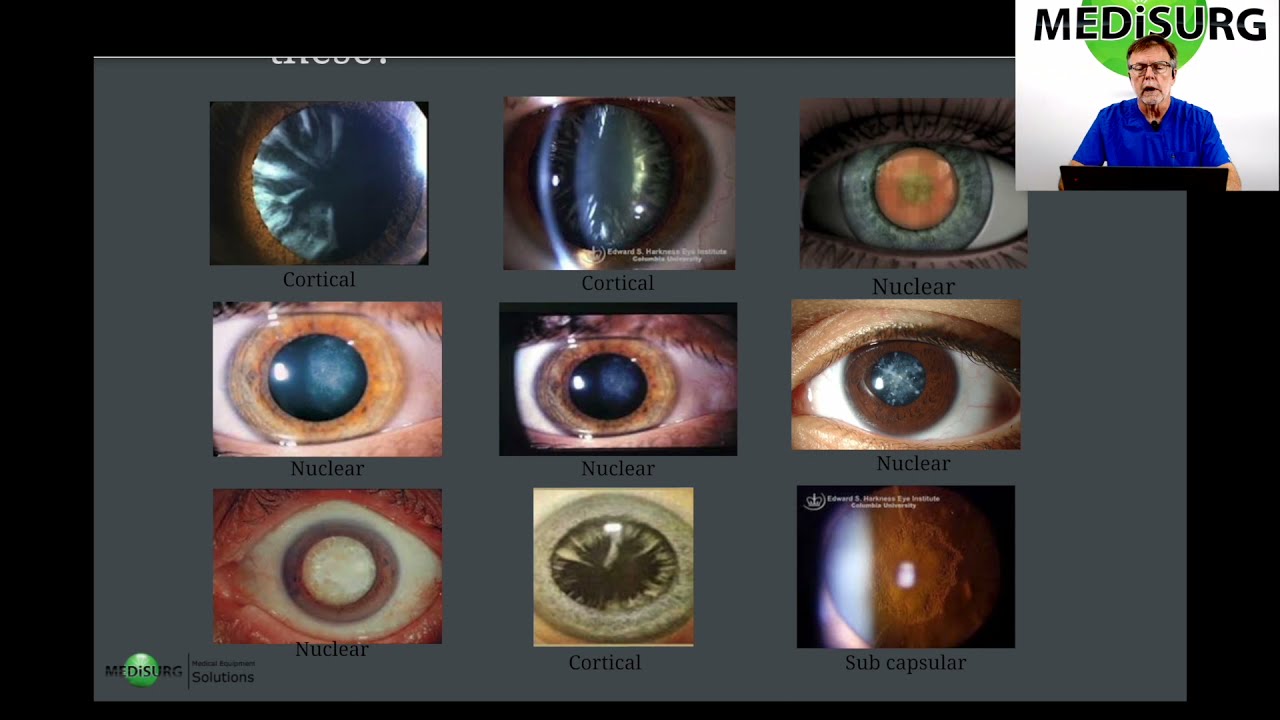Image resolution: width=1280 pixels, height=720 pixels.
Task: Click the MEDiSURG logo above the presenter
Action: [1148, 25]
